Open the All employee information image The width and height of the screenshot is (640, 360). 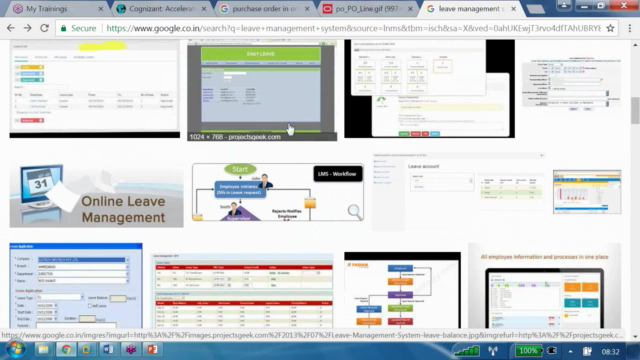tap(544, 286)
